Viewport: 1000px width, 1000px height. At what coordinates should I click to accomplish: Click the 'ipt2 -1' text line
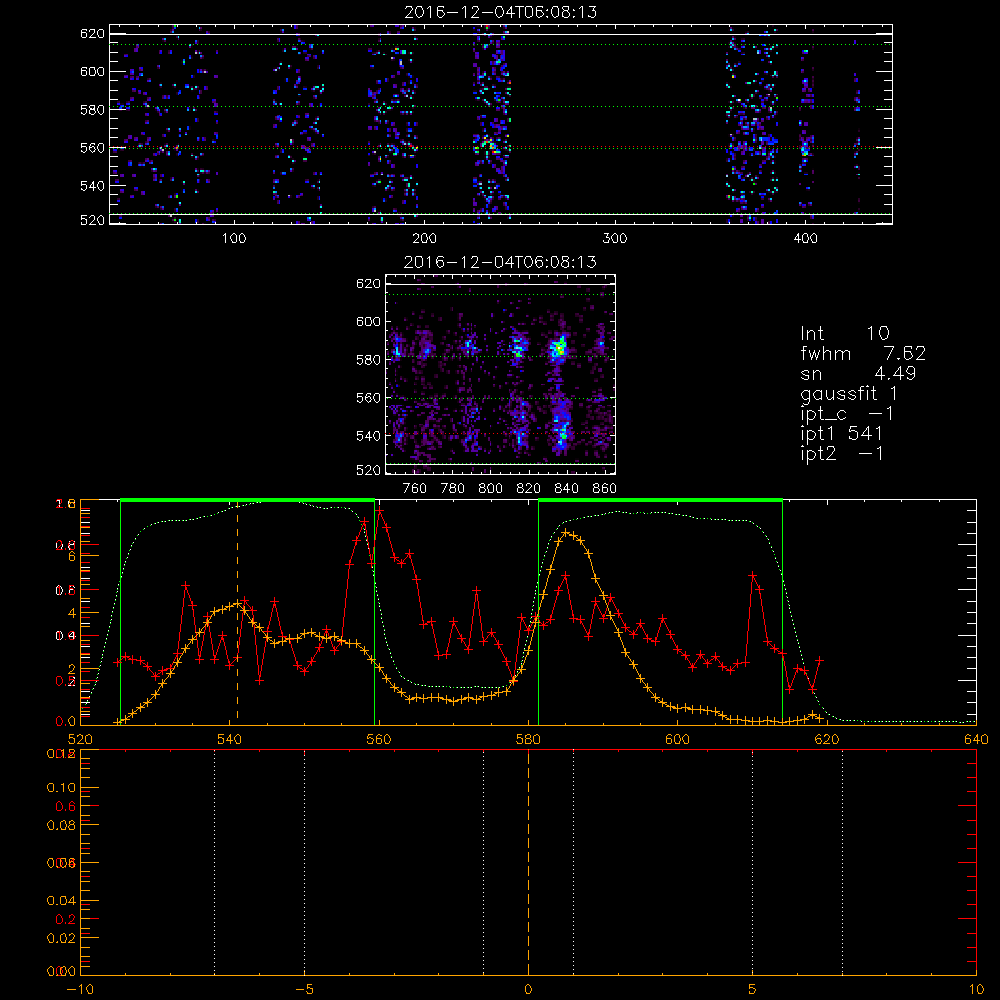pos(842,453)
